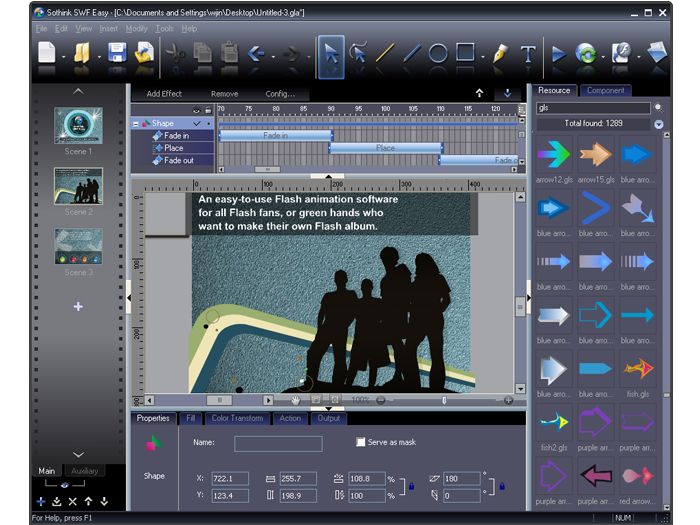Screen dimensions: 700x525
Task: Switch to the Auxiliary tab
Action: pyautogui.click(x=84, y=471)
